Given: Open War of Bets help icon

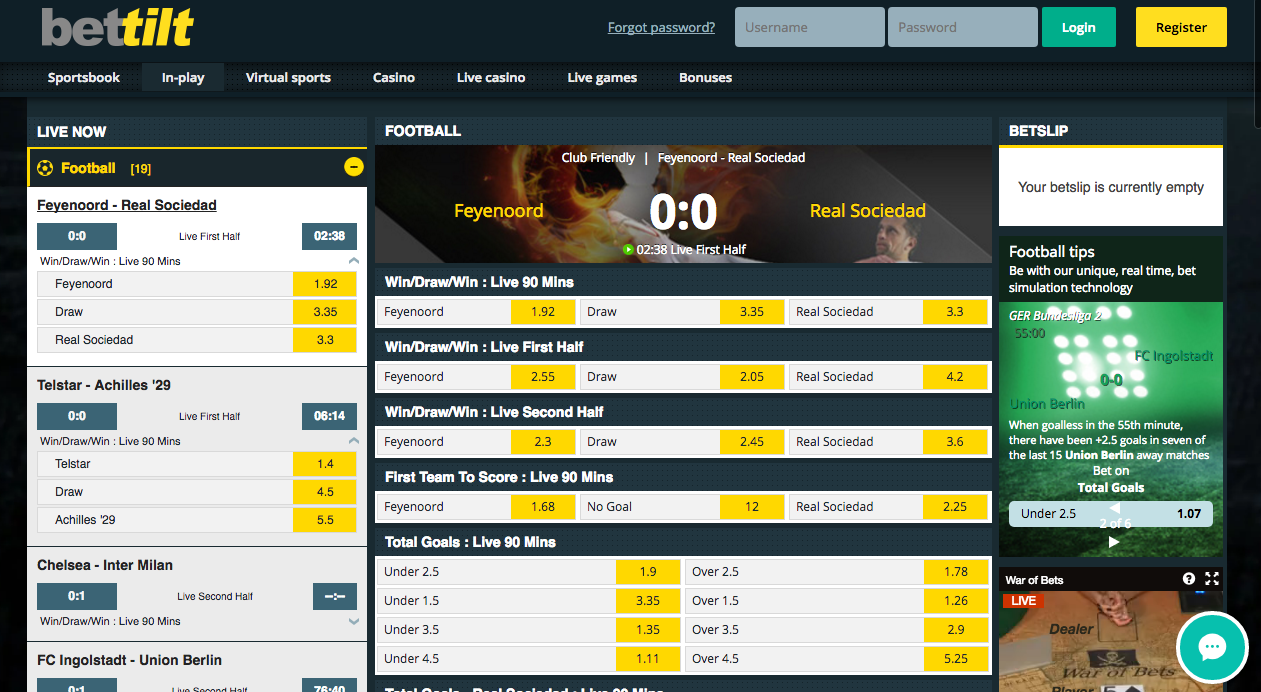Looking at the screenshot, I should pyautogui.click(x=1189, y=579).
